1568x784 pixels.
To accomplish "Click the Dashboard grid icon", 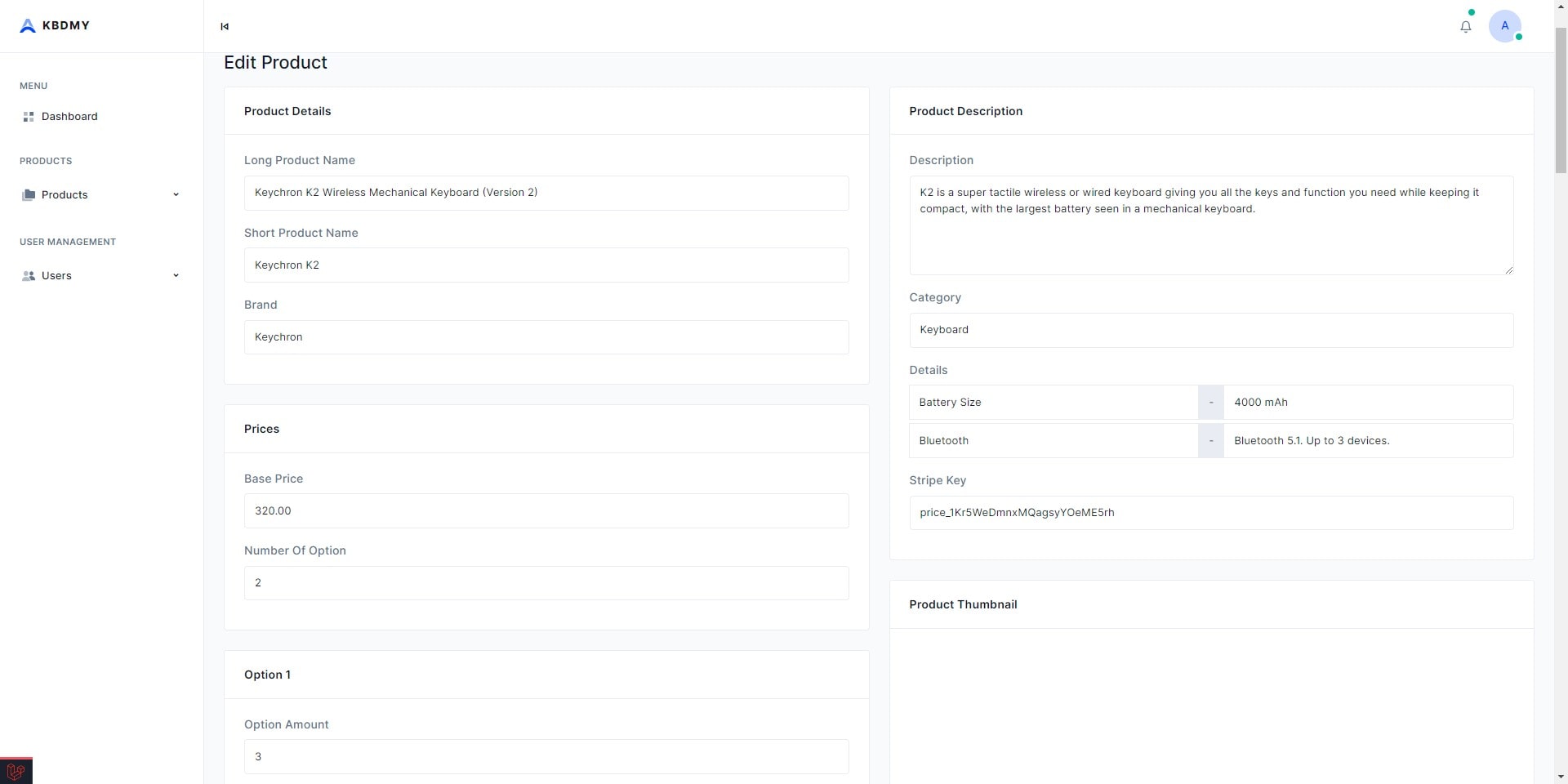I will 29,117.
